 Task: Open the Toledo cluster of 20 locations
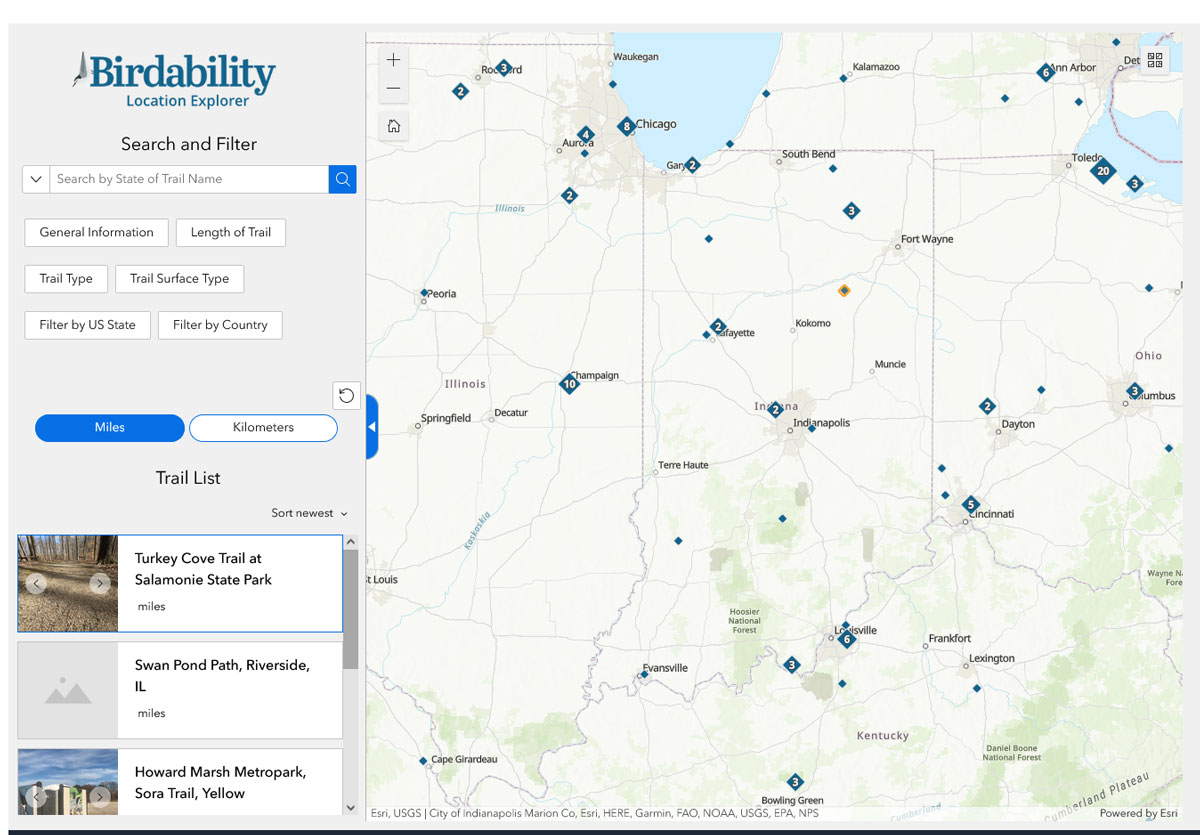tap(1102, 171)
